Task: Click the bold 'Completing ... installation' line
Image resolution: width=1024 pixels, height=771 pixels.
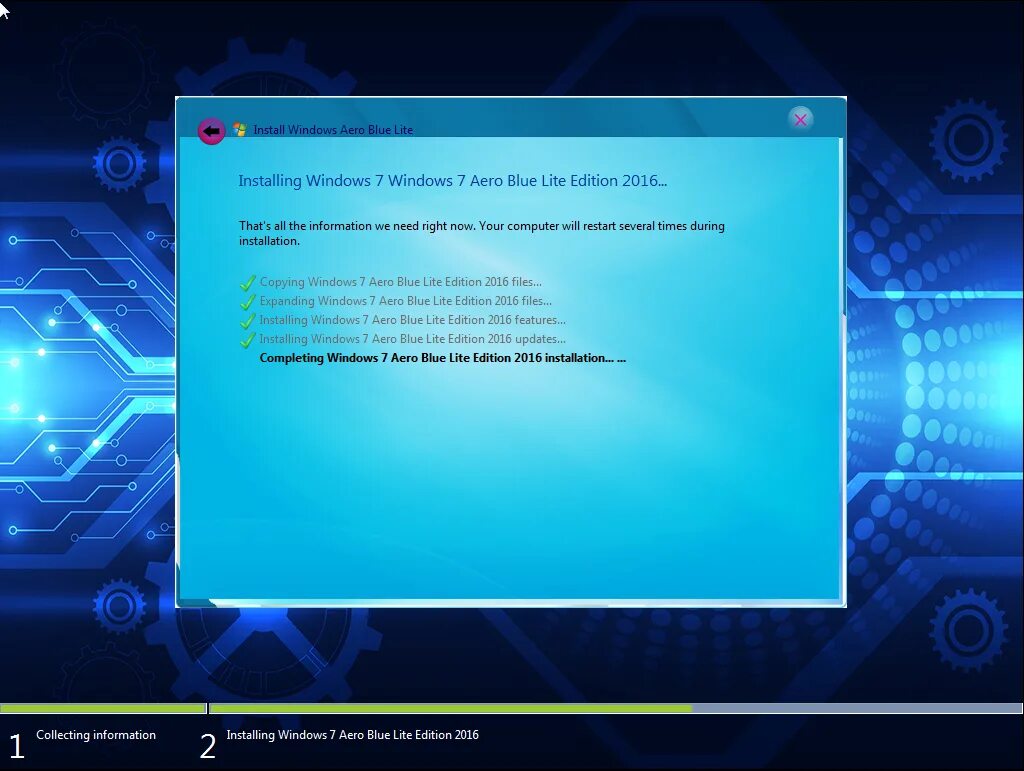Action: [443, 358]
